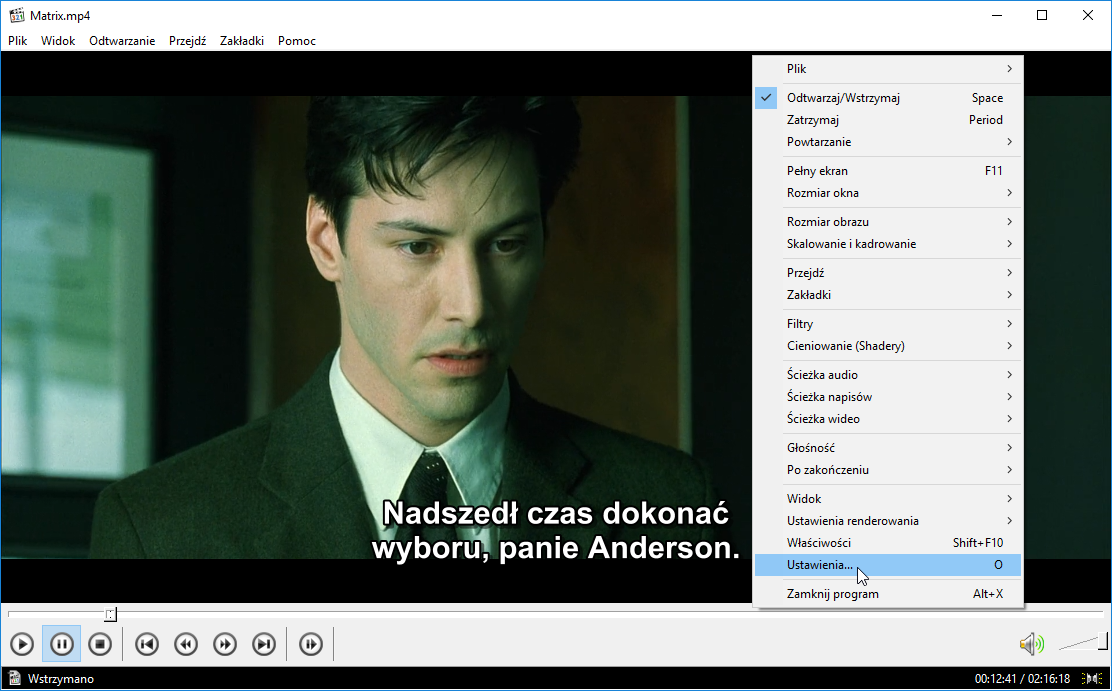Expand the Głośność submenu
This screenshot has height=691, width=1112.
coord(887,448)
